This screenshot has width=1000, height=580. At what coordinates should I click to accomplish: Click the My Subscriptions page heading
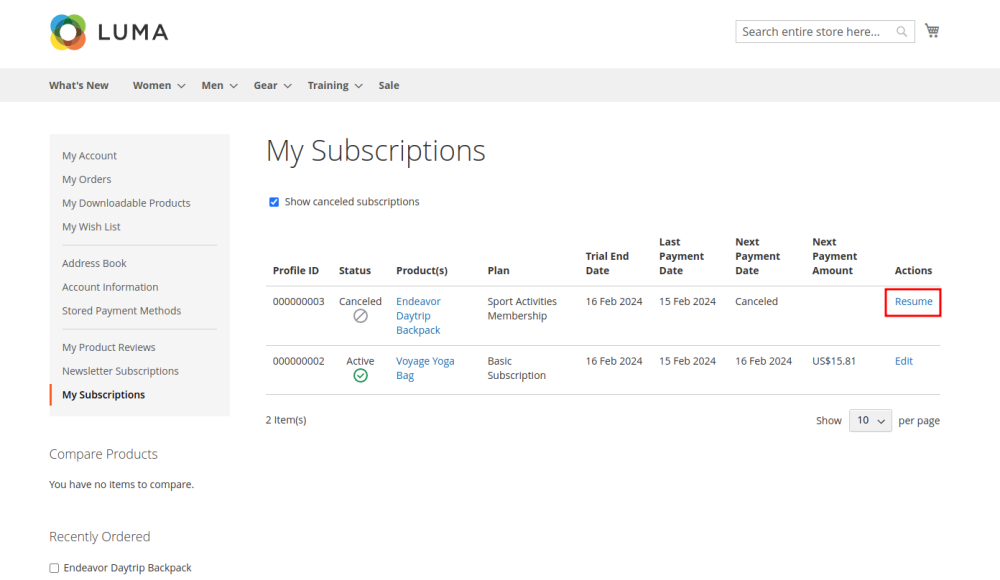(376, 151)
